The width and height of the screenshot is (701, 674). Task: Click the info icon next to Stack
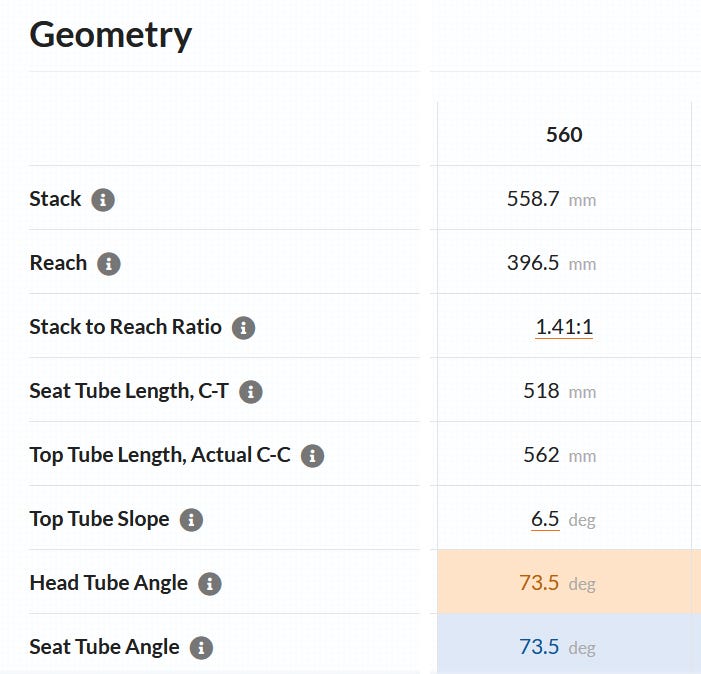(103, 200)
